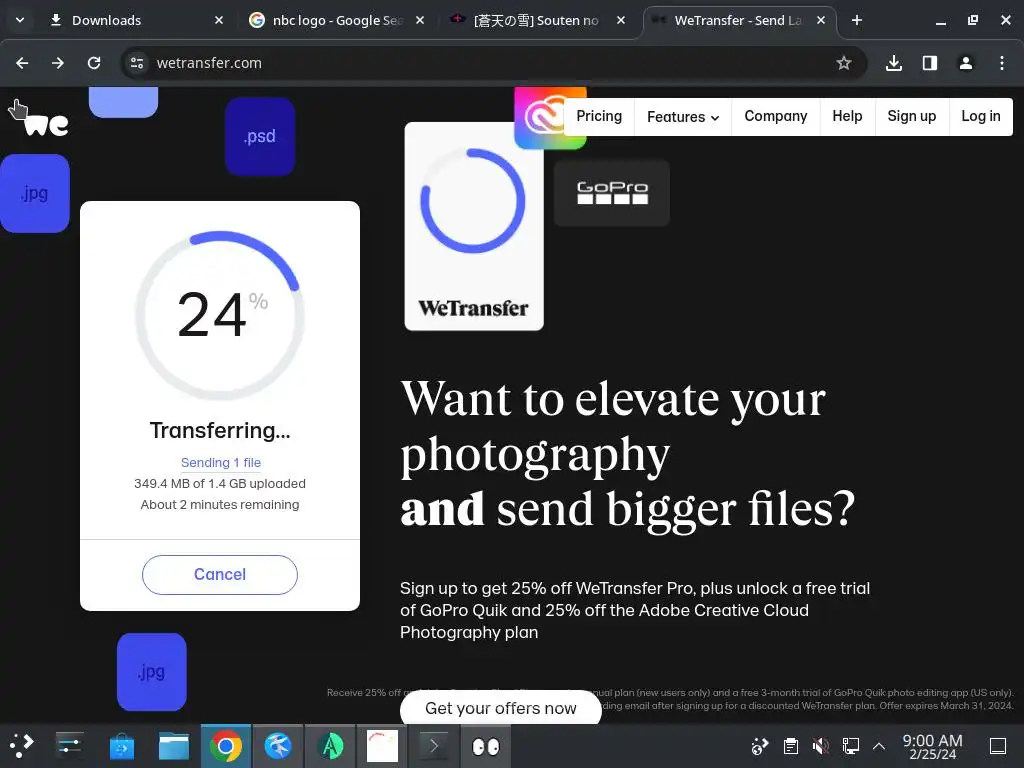Open the Discover software store icon
The height and width of the screenshot is (768, 1024).
pyautogui.click(x=121, y=746)
